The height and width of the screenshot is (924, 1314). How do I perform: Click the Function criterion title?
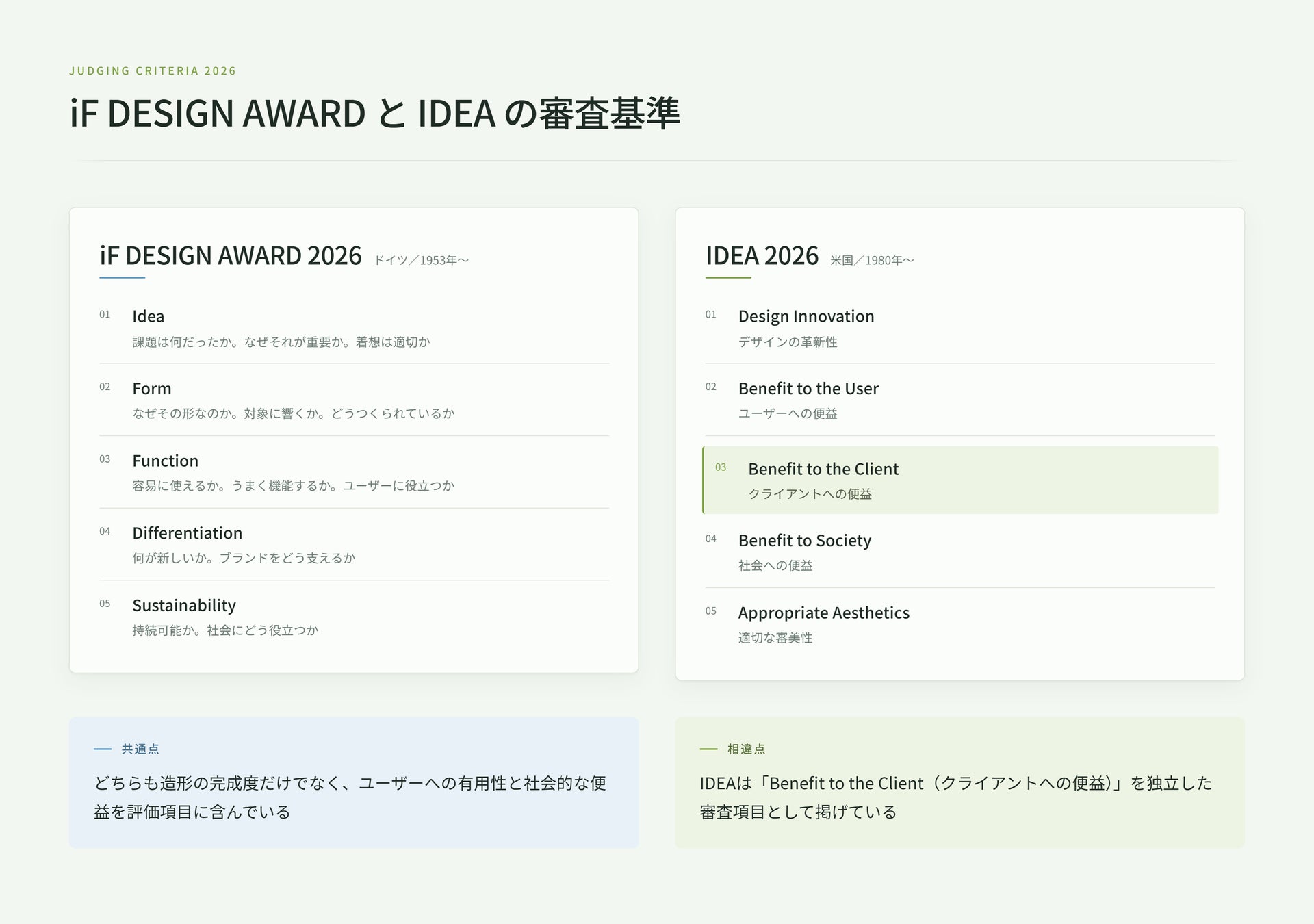tap(165, 461)
